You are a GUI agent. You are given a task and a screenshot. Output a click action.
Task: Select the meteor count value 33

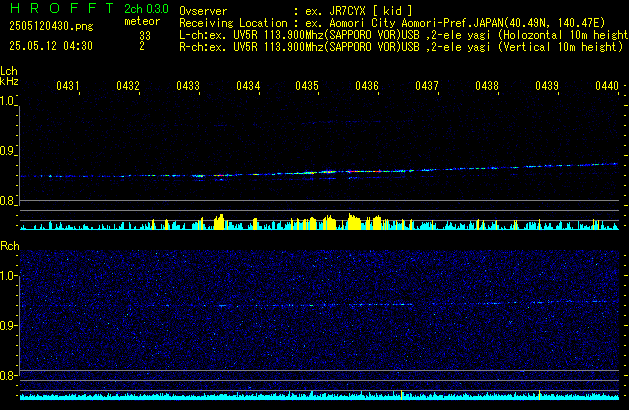pos(145,36)
